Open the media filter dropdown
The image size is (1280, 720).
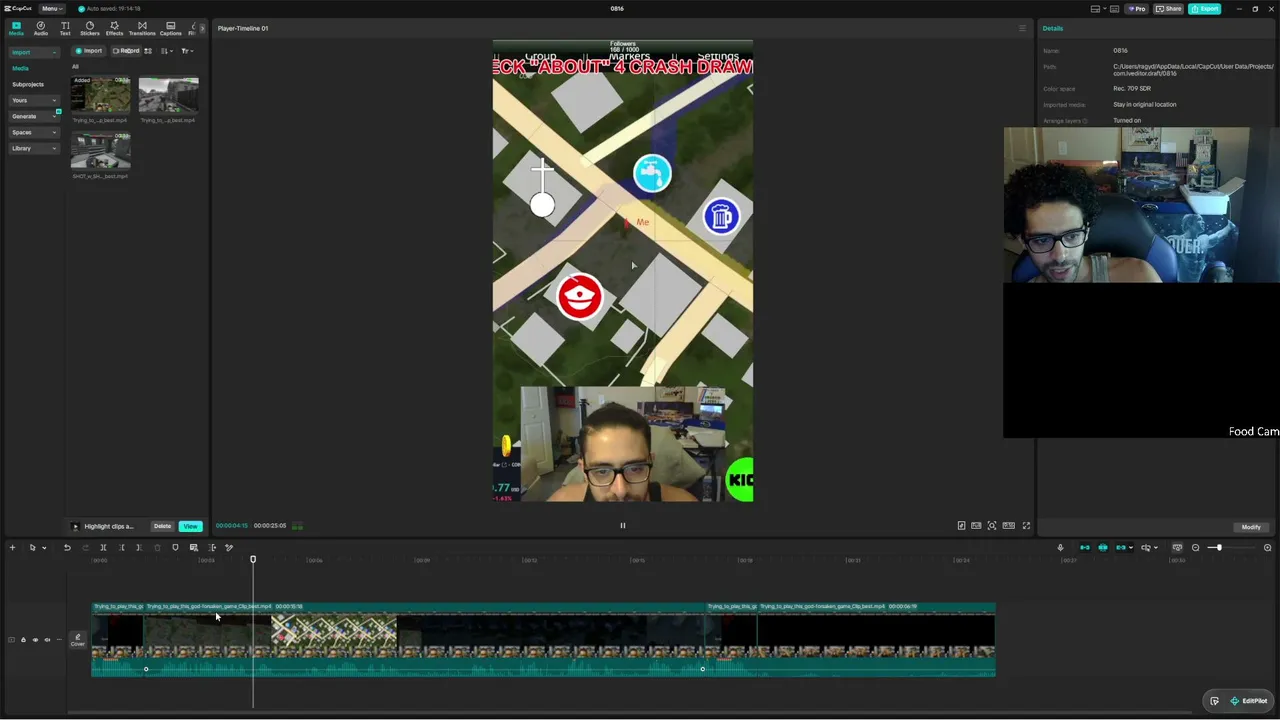tap(186, 51)
